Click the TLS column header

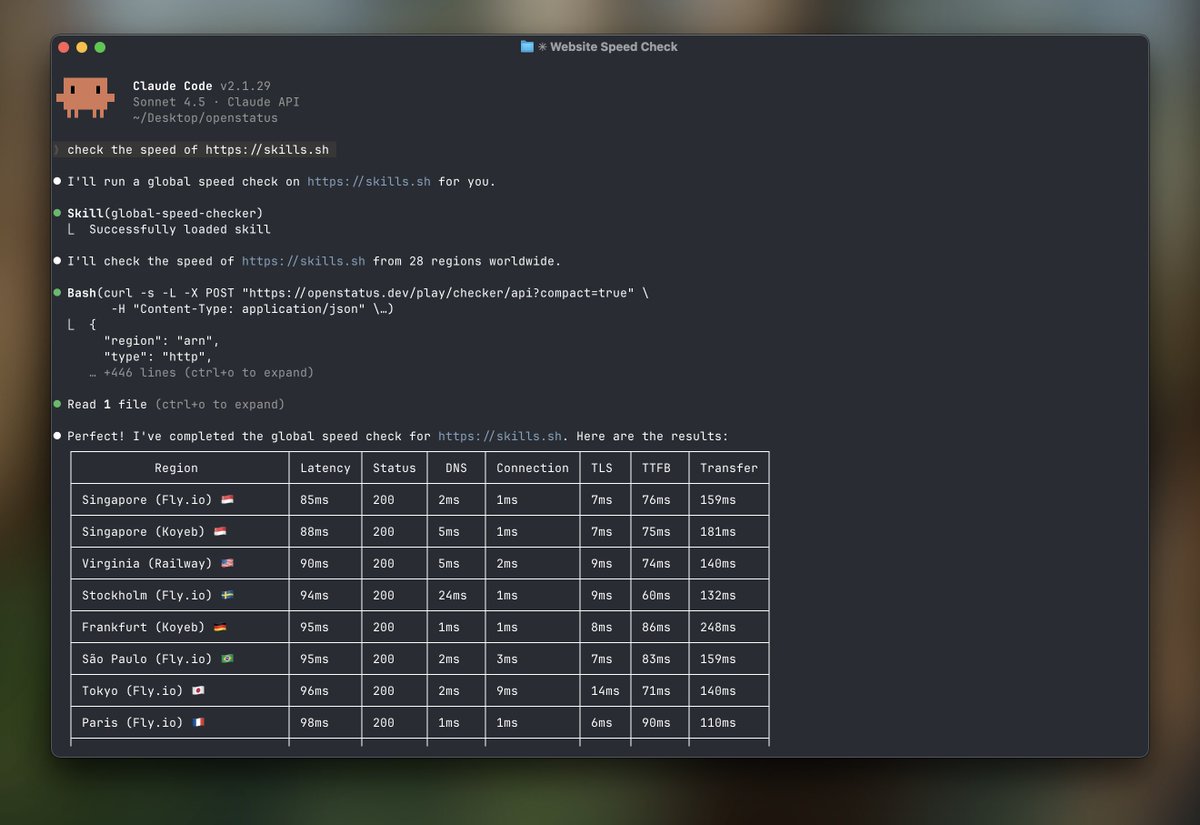(x=601, y=468)
